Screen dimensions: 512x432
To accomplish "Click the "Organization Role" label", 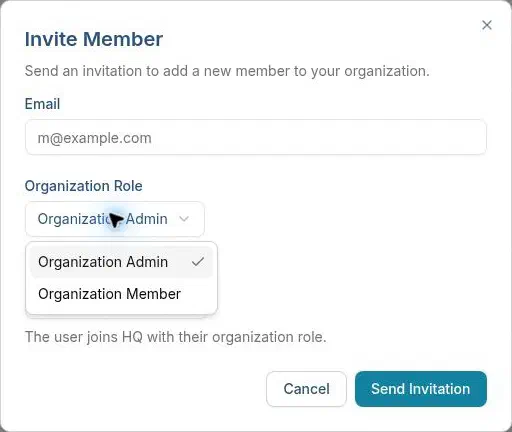I will pos(83,186).
